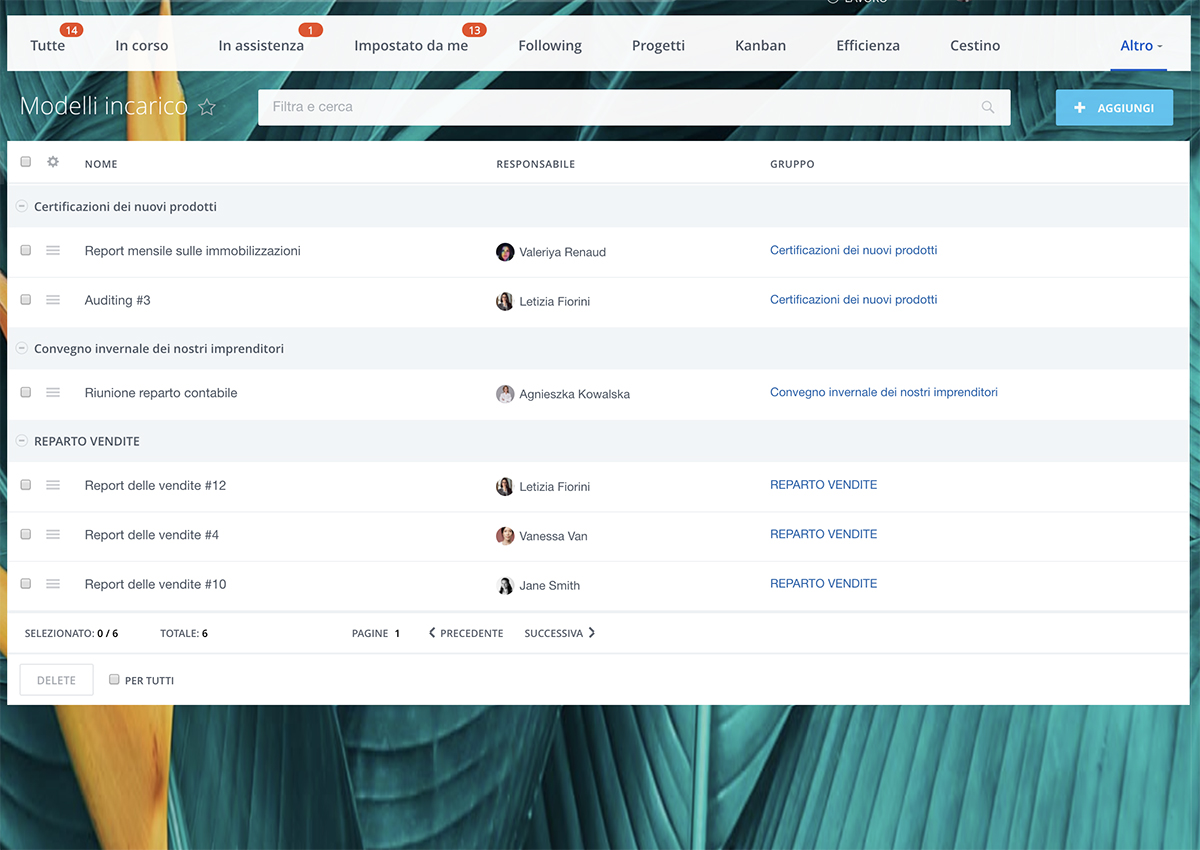Check the Auditing #3 row
This screenshot has height=850, width=1200.
(x=26, y=299)
